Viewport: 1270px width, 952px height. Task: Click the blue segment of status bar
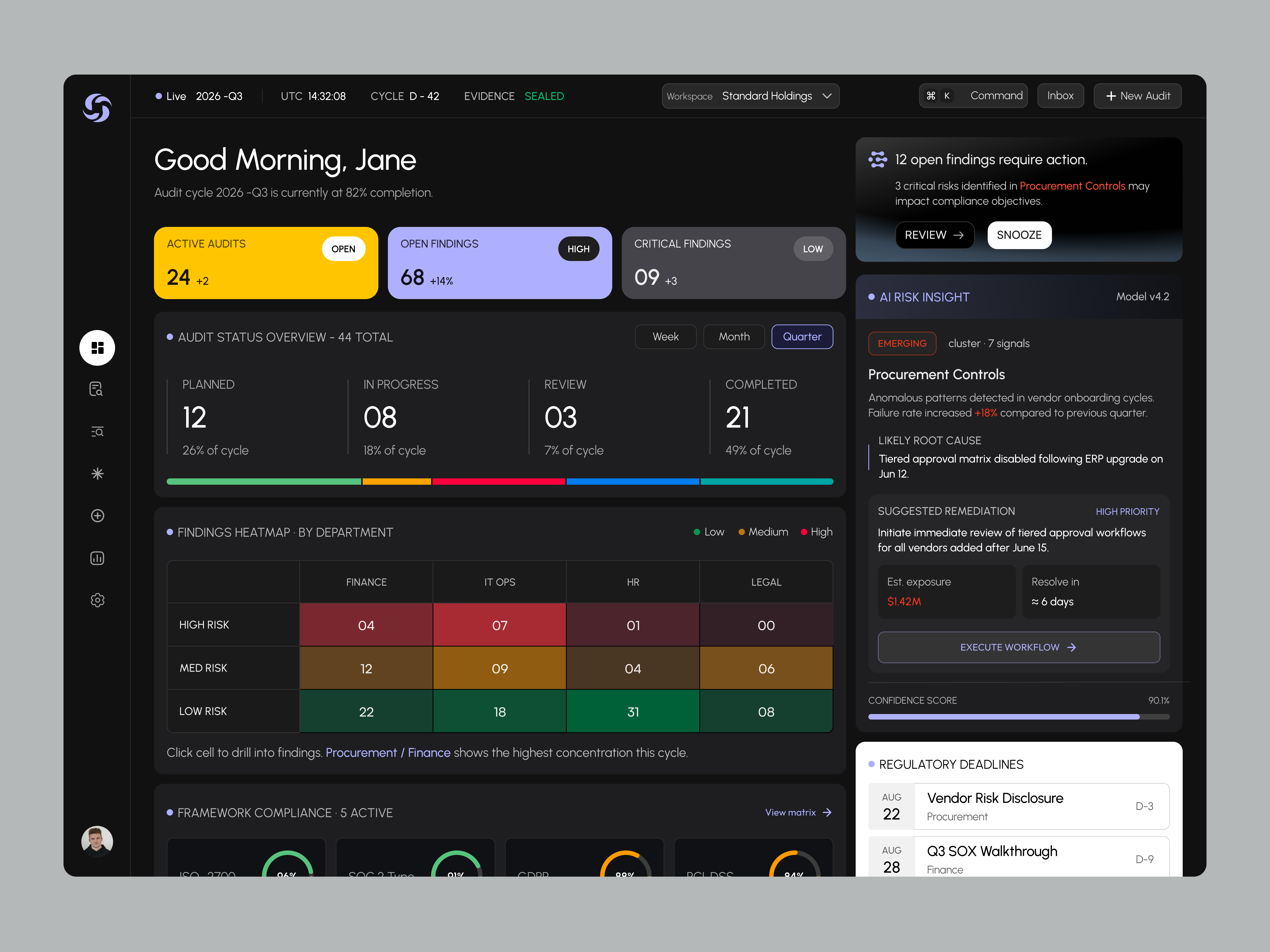633,481
